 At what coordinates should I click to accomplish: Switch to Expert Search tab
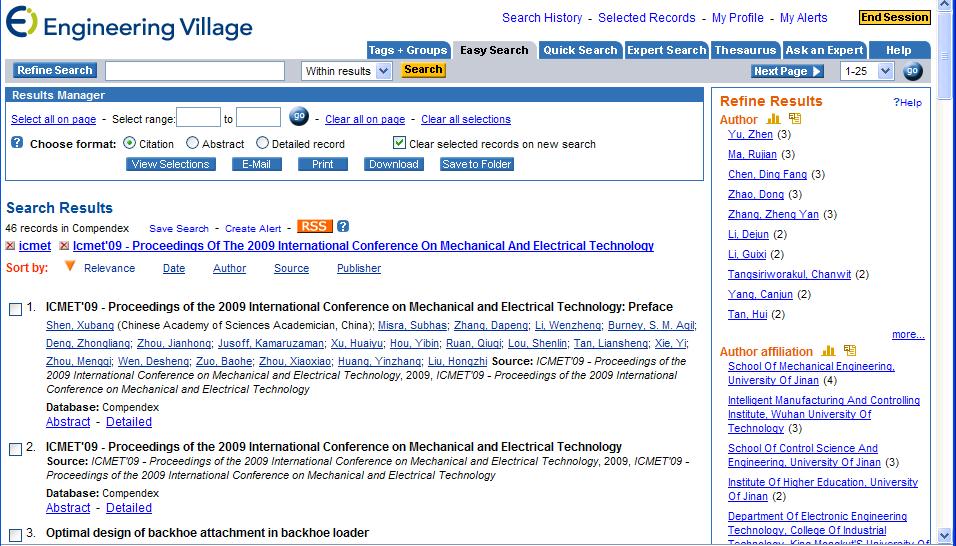(666, 51)
